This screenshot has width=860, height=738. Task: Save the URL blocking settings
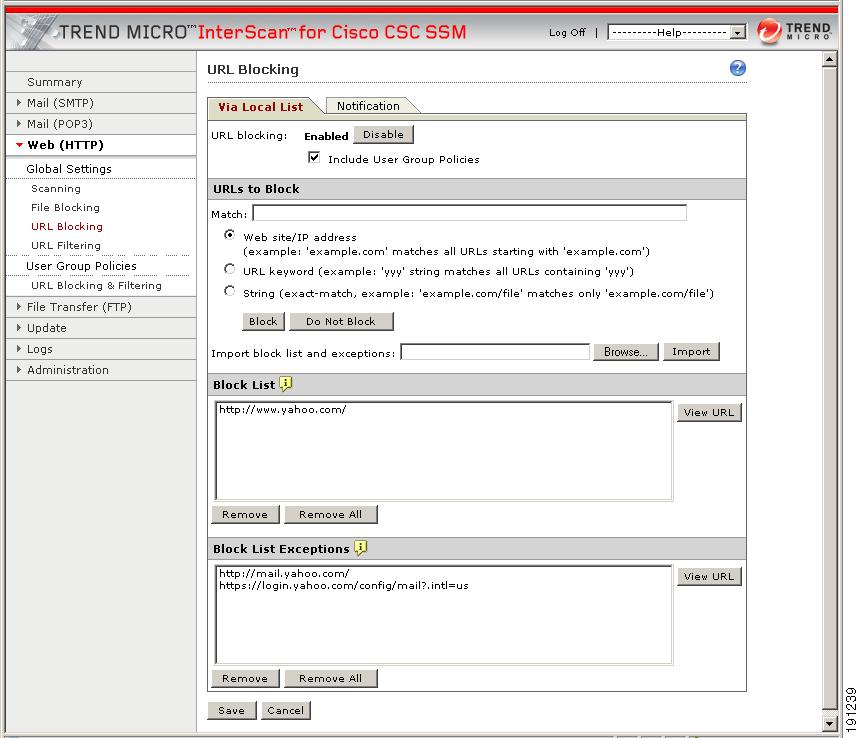tap(231, 710)
